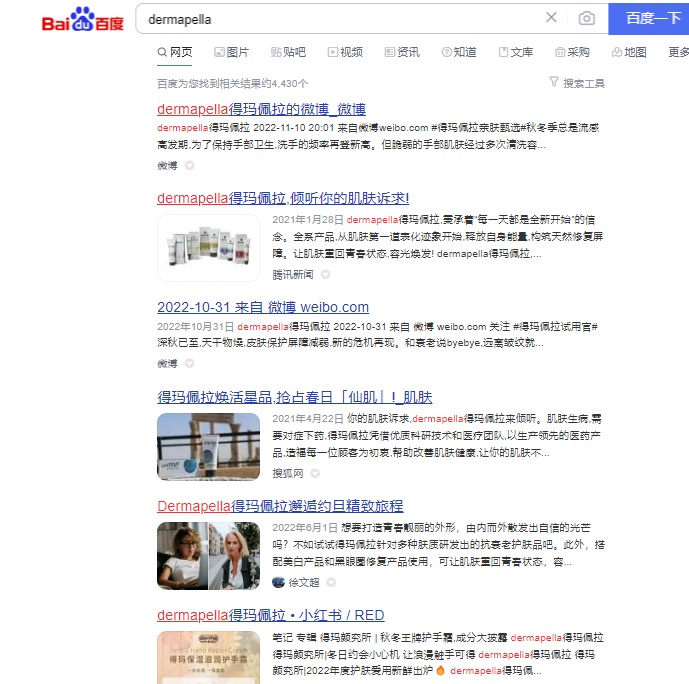Click the result count text 百度为您找到相关结果约4,430个
Image resolution: width=689 pixels, height=684 pixels.
pos(232,83)
